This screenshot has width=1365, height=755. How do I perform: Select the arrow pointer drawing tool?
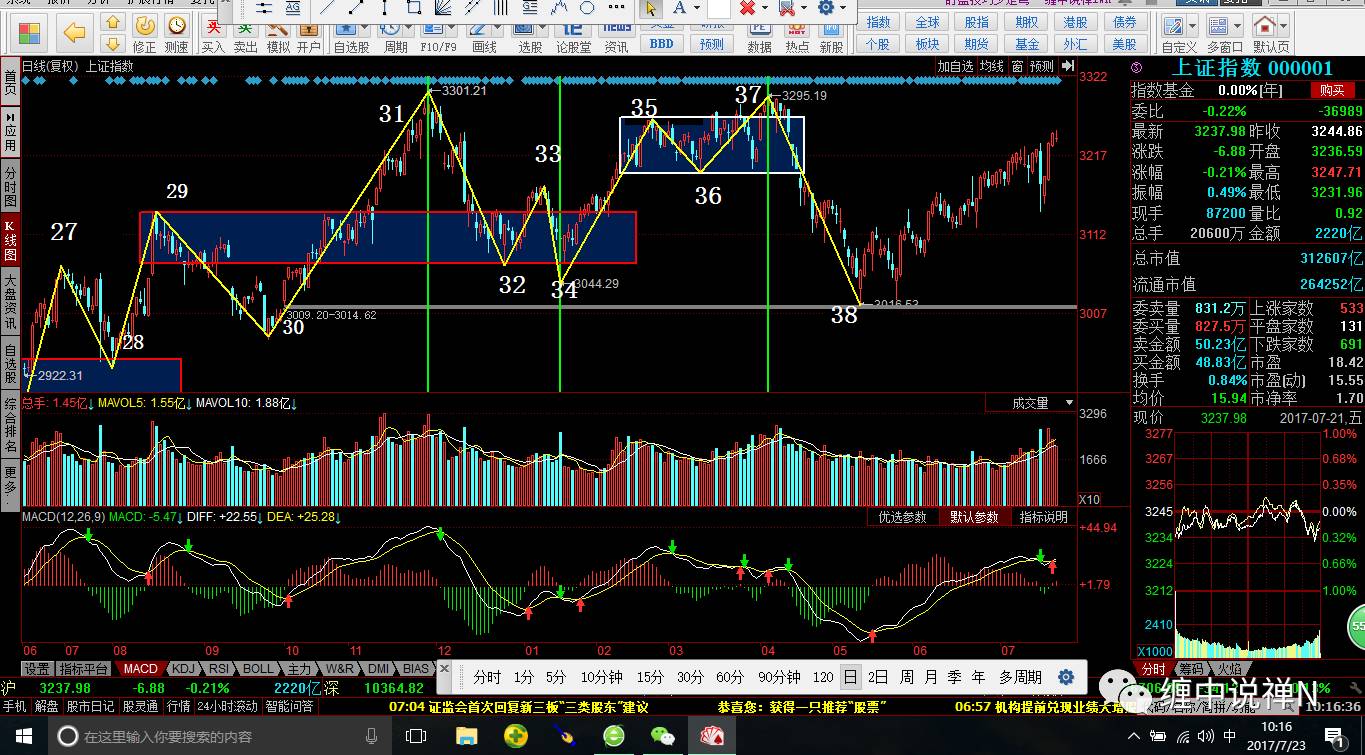pyautogui.click(x=650, y=9)
